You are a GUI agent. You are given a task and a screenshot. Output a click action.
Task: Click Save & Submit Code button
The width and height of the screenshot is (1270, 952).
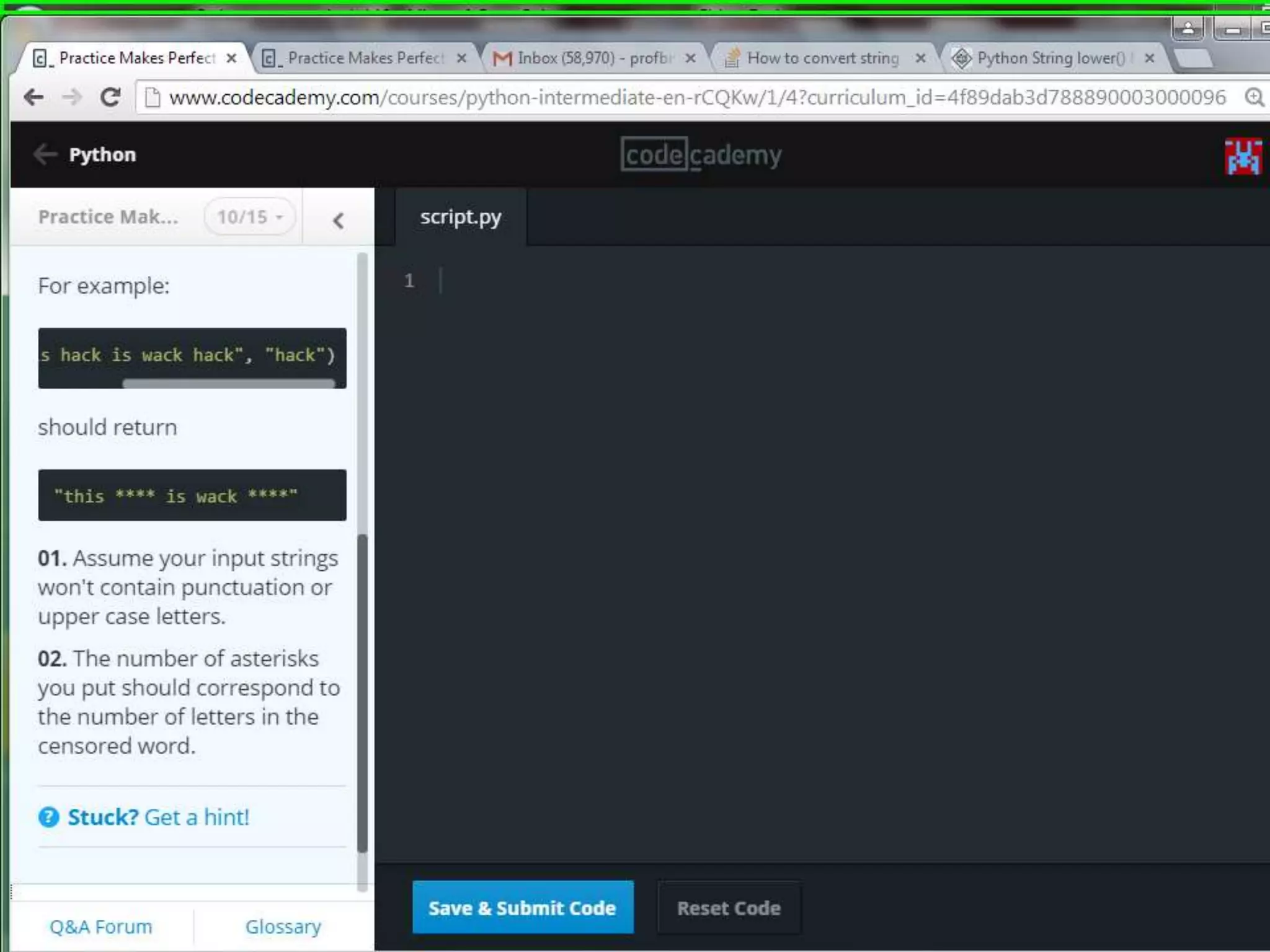523,907
